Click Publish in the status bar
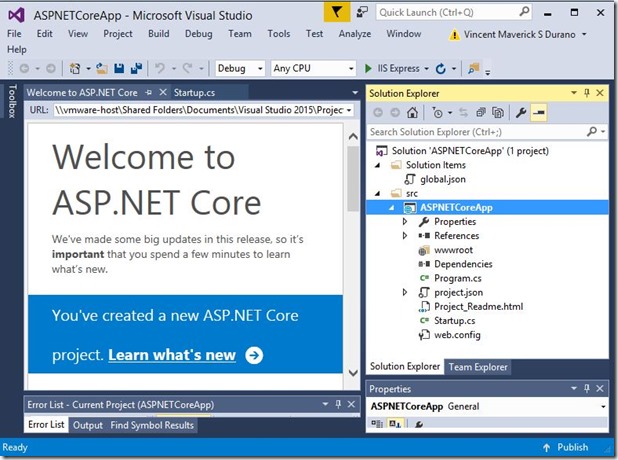The image size is (618, 460). point(572,448)
